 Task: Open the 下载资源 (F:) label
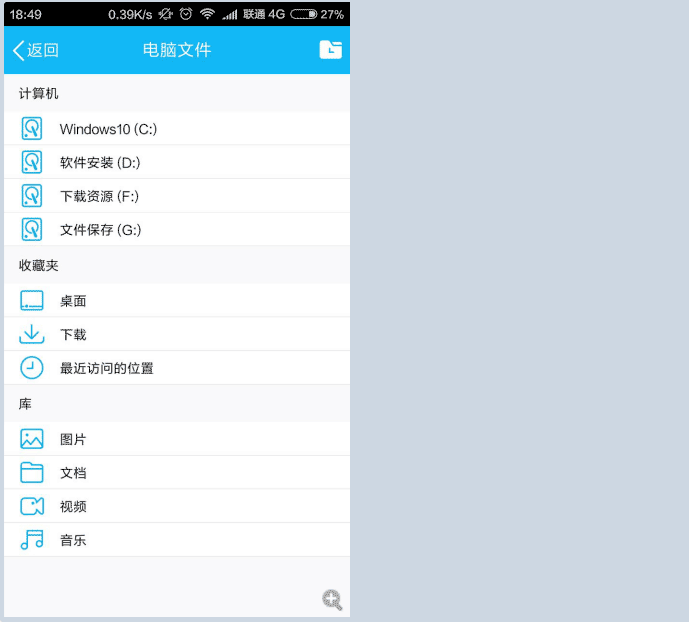click(x=99, y=196)
